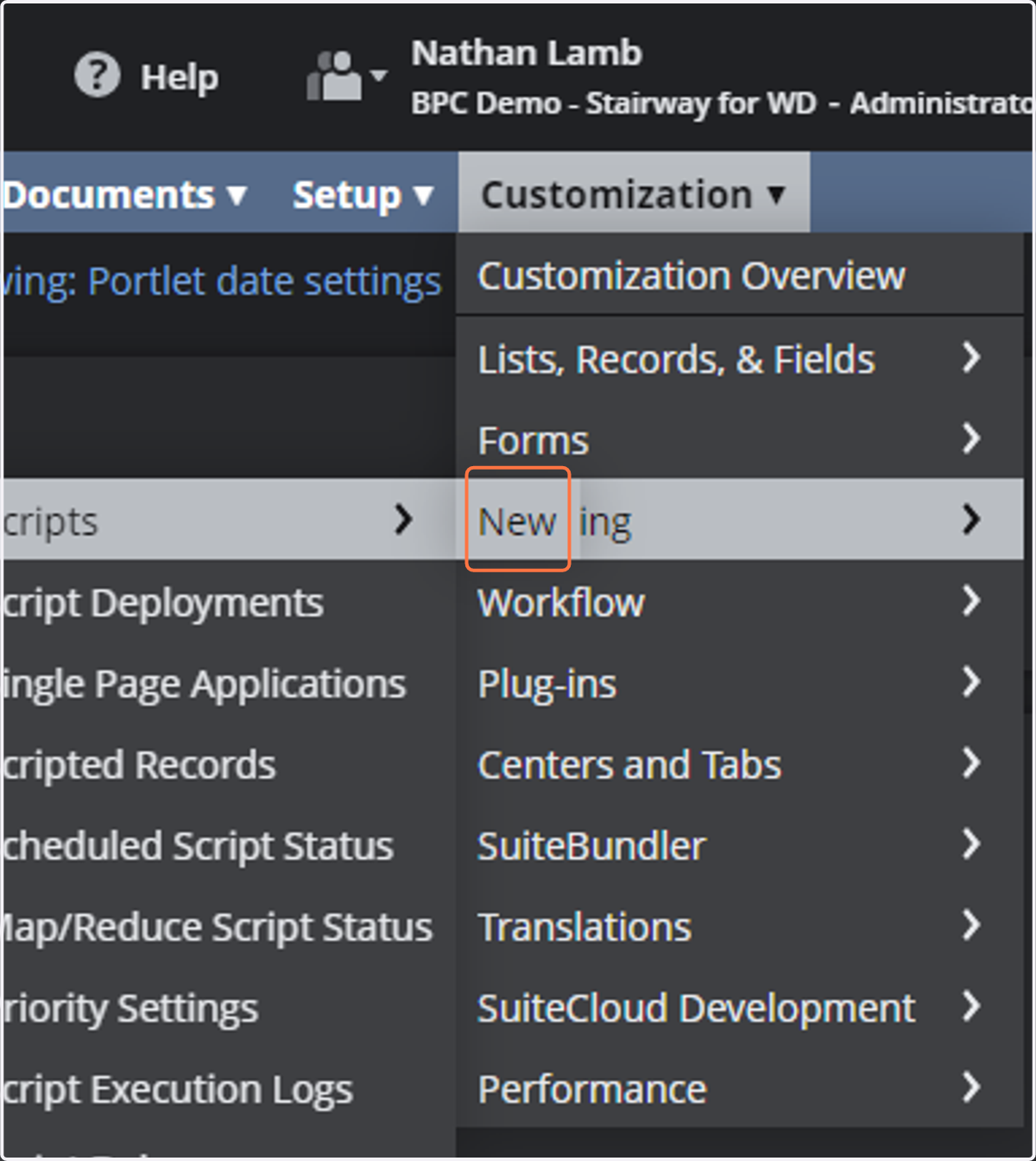Expand chevron beside Lists, Records, & Fields
Viewport: 1036px width, 1161px height.
971,357
